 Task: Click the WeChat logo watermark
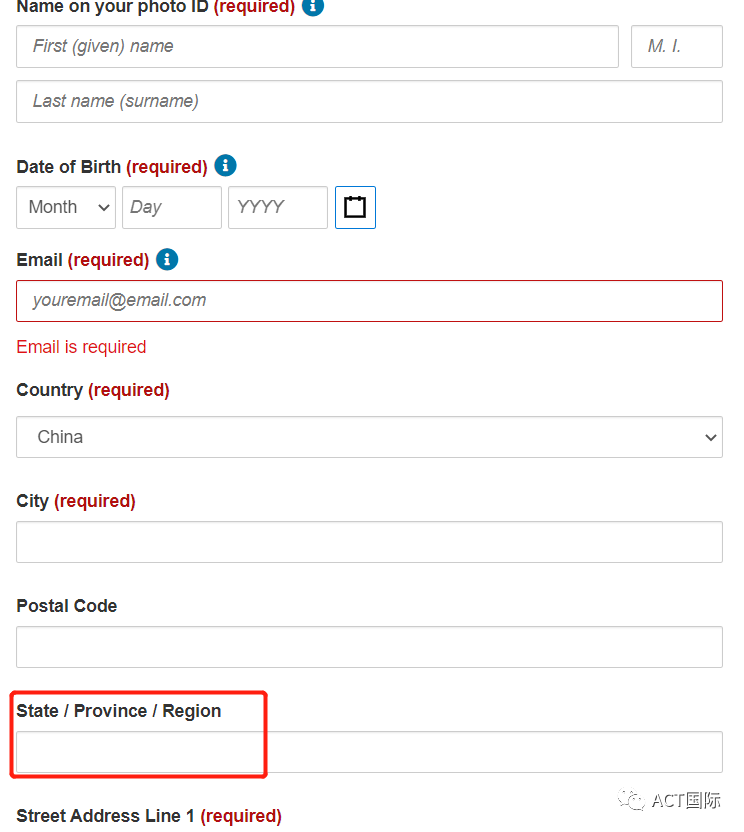coord(631,800)
